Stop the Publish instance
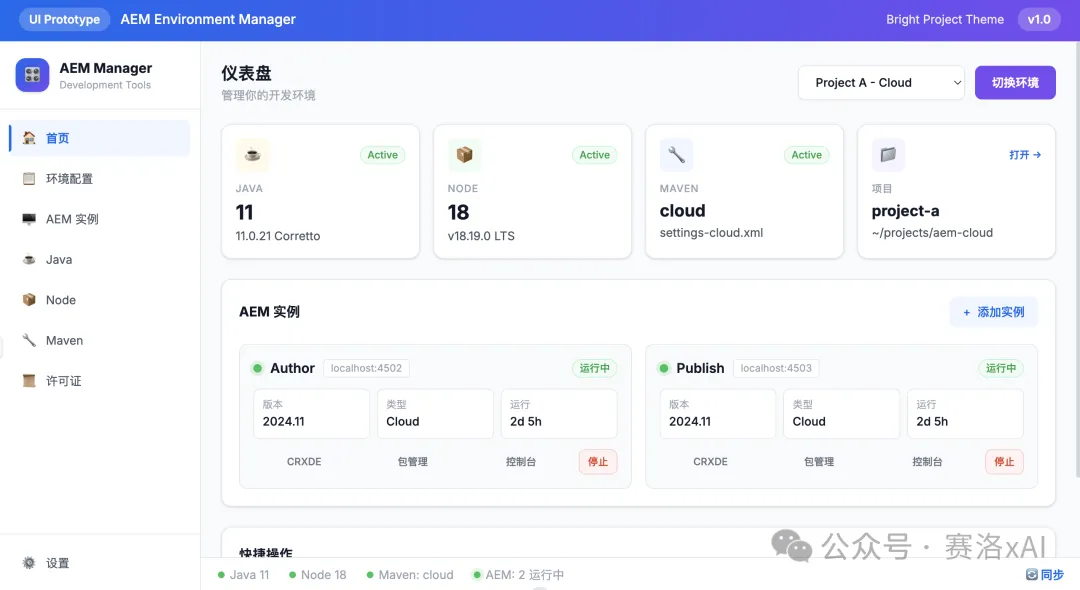Viewport: 1080px width, 590px height. point(1004,462)
